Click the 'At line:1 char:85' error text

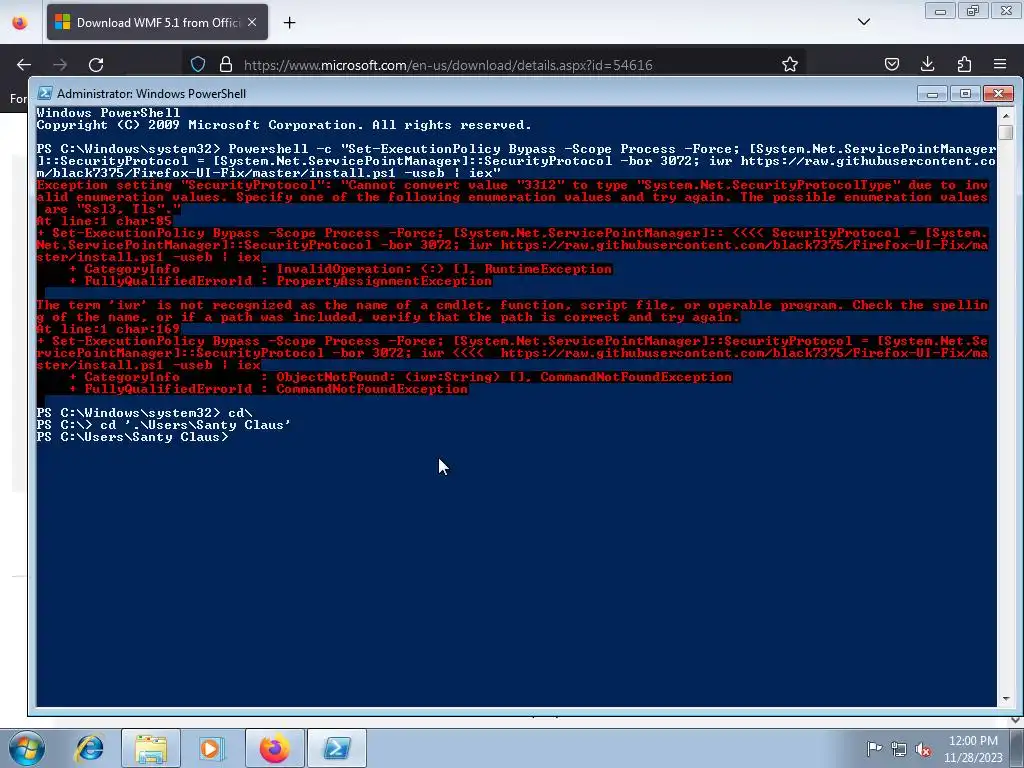coord(104,221)
